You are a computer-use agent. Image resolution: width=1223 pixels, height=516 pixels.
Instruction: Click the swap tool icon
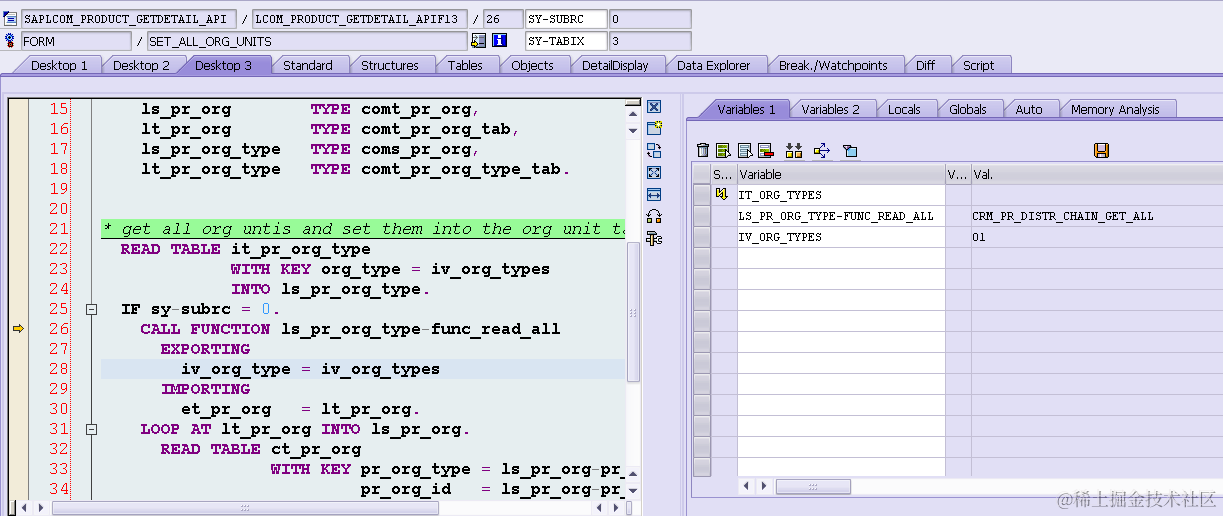[654, 150]
